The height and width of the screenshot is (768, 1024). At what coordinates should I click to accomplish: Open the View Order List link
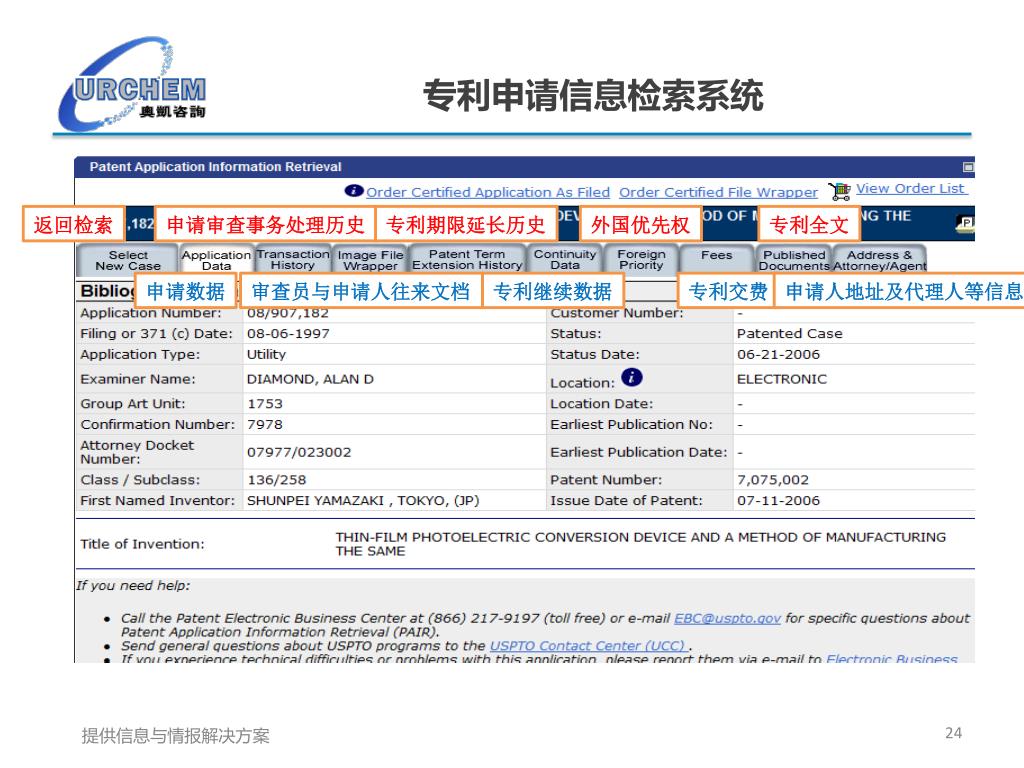[910, 189]
